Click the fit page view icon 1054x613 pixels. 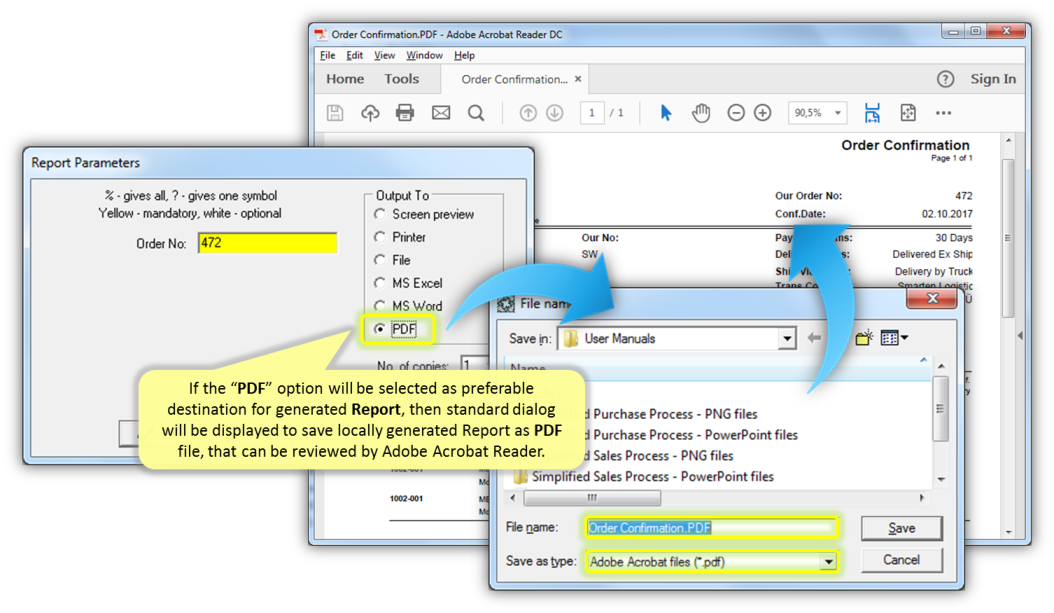[908, 113]
